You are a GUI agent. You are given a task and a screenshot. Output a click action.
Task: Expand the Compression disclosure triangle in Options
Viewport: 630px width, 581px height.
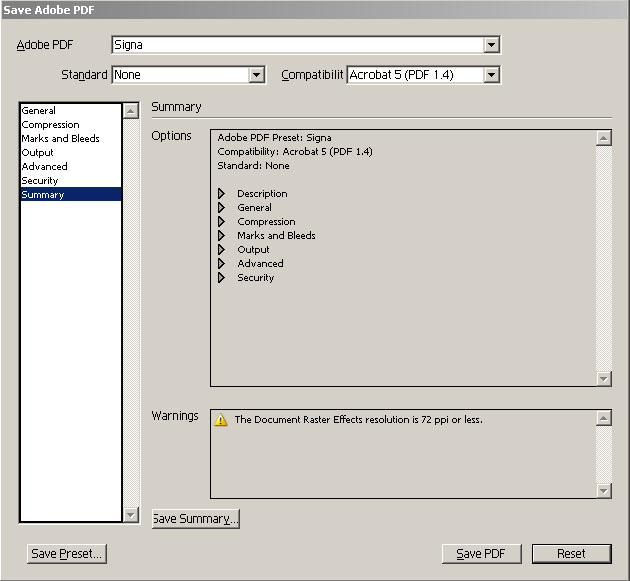(x=221, y=222)
